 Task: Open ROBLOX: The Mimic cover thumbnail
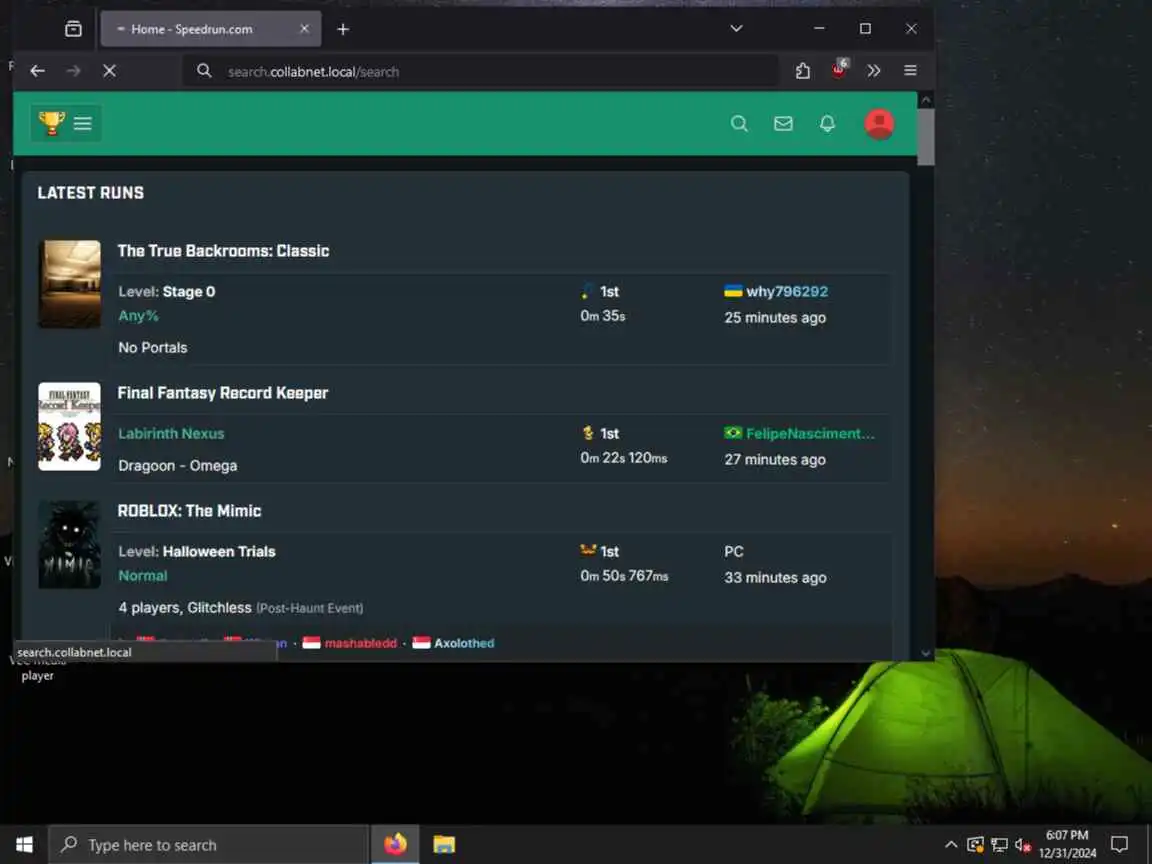(x=70, y=544)
